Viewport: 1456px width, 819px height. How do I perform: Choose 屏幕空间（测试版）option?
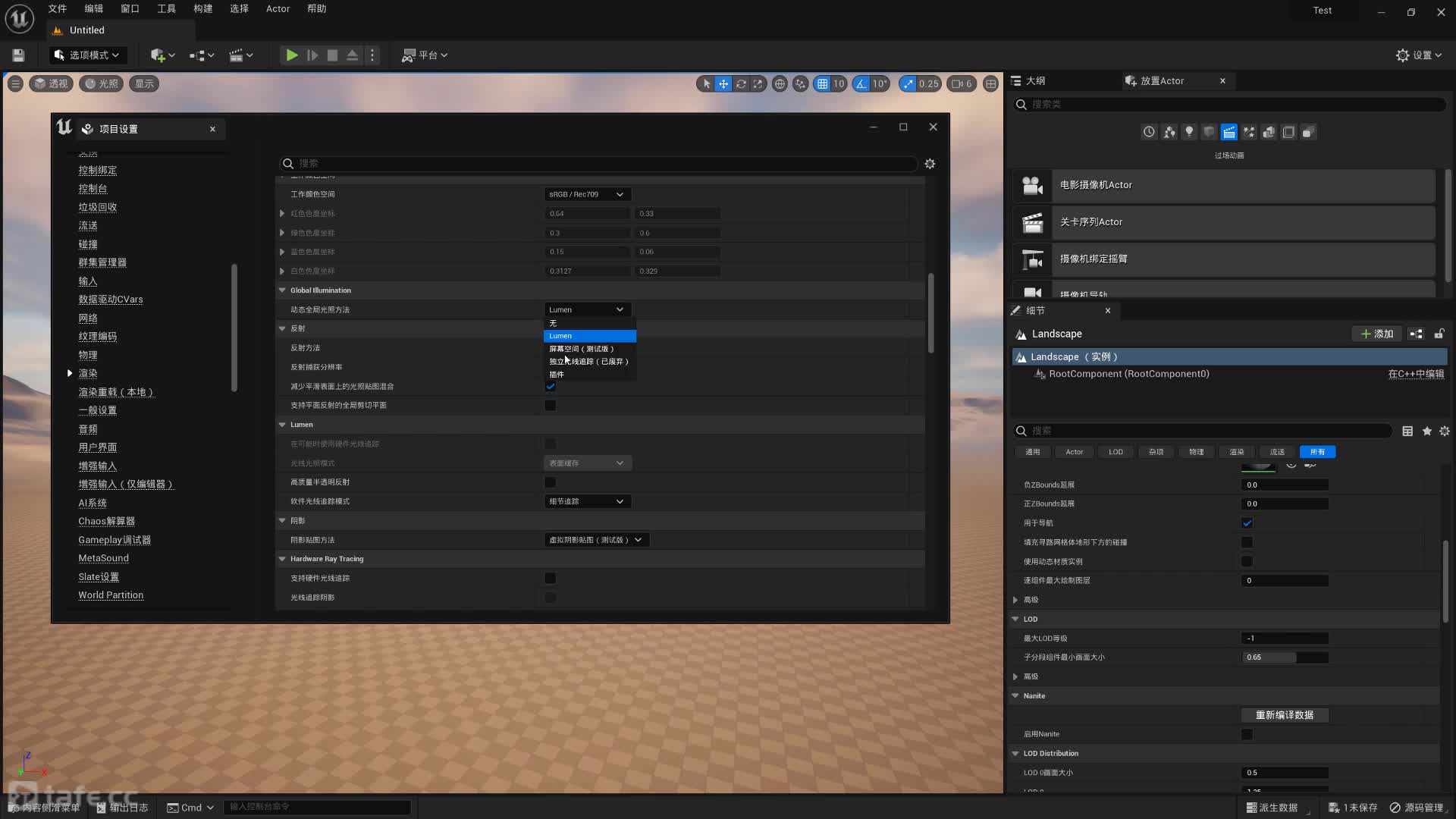589,349
